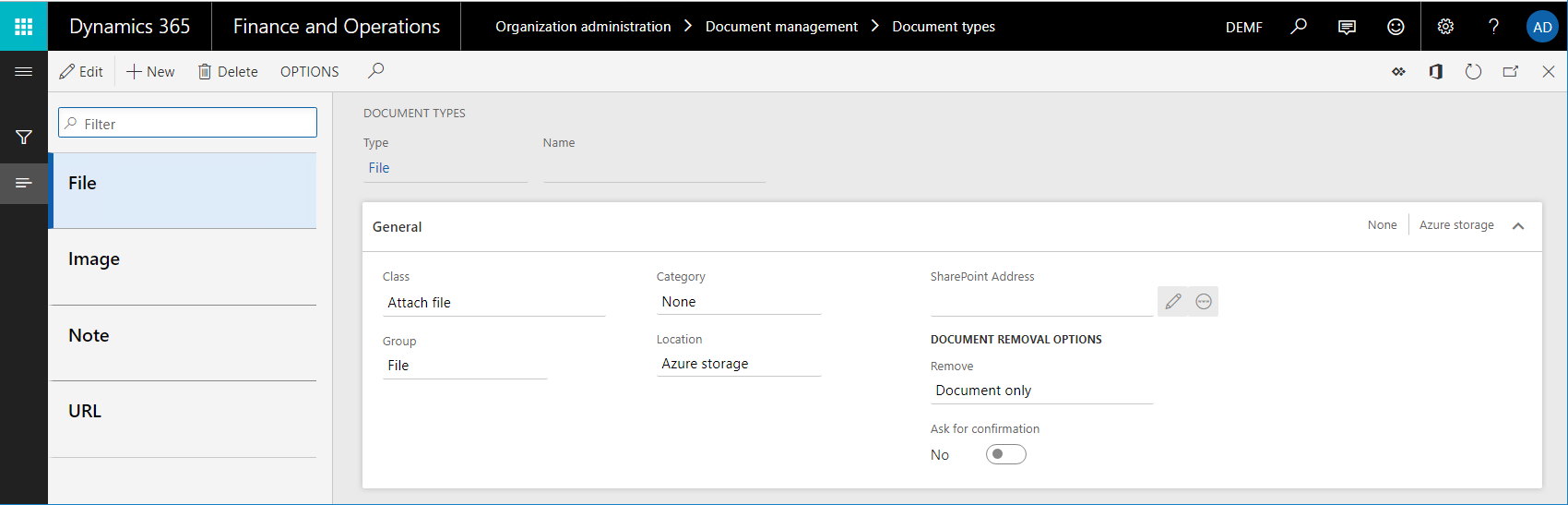
Task: Click the General section header
Action: pyautogui.click(x=952, y=227)
